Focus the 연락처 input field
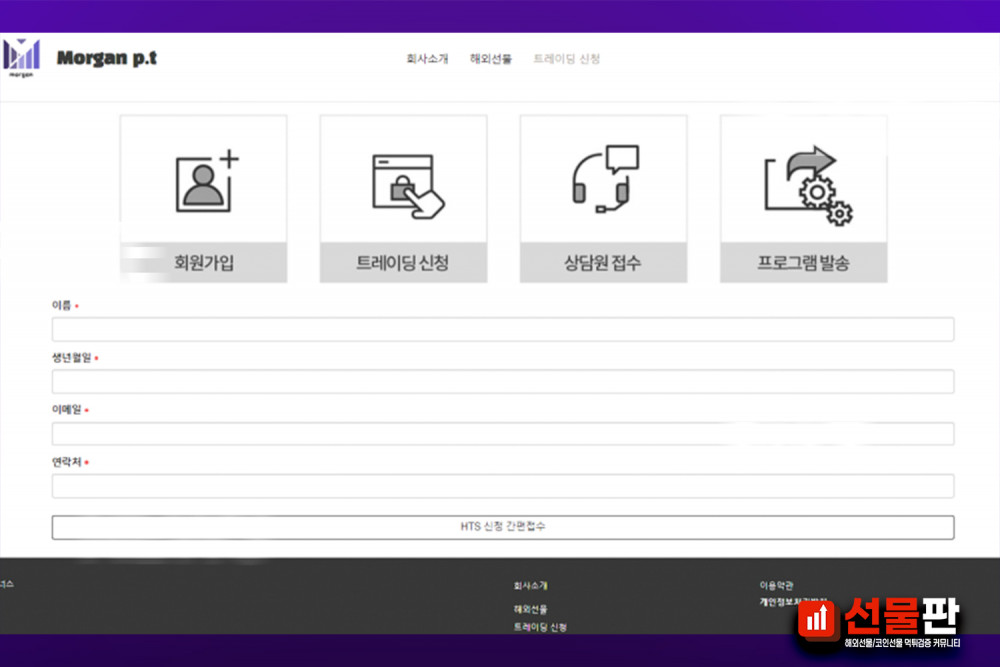 (502, 486)
